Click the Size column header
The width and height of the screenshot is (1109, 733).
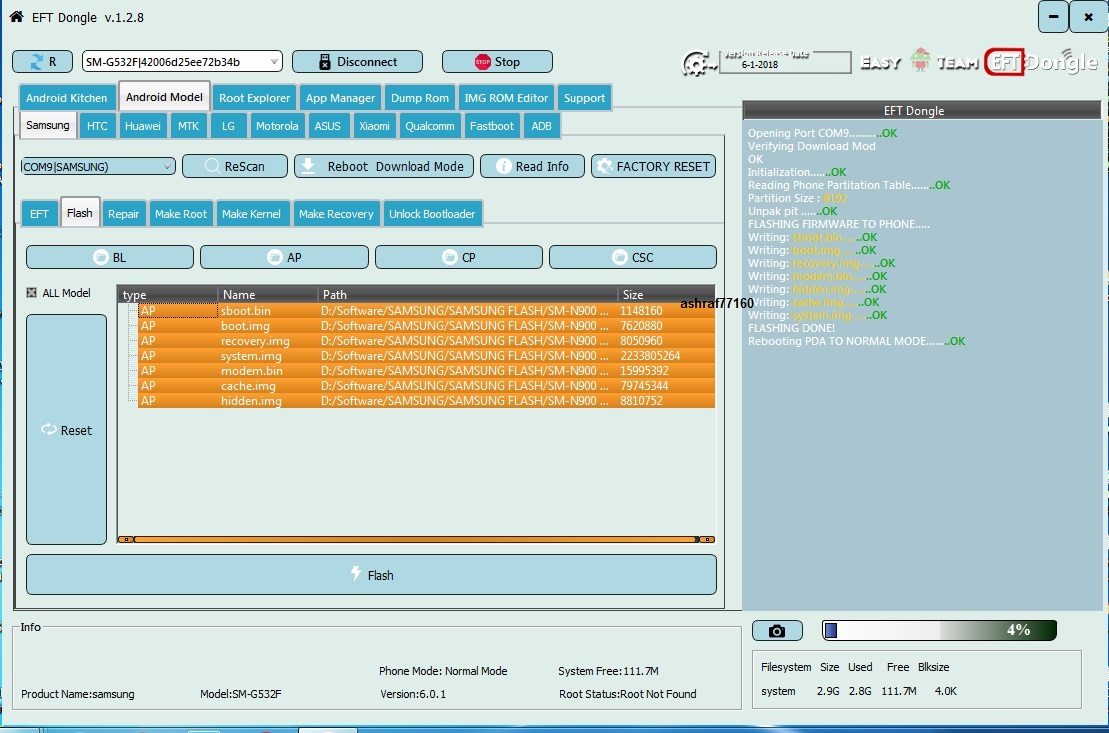pyautogui.click(x=666, y=294)
